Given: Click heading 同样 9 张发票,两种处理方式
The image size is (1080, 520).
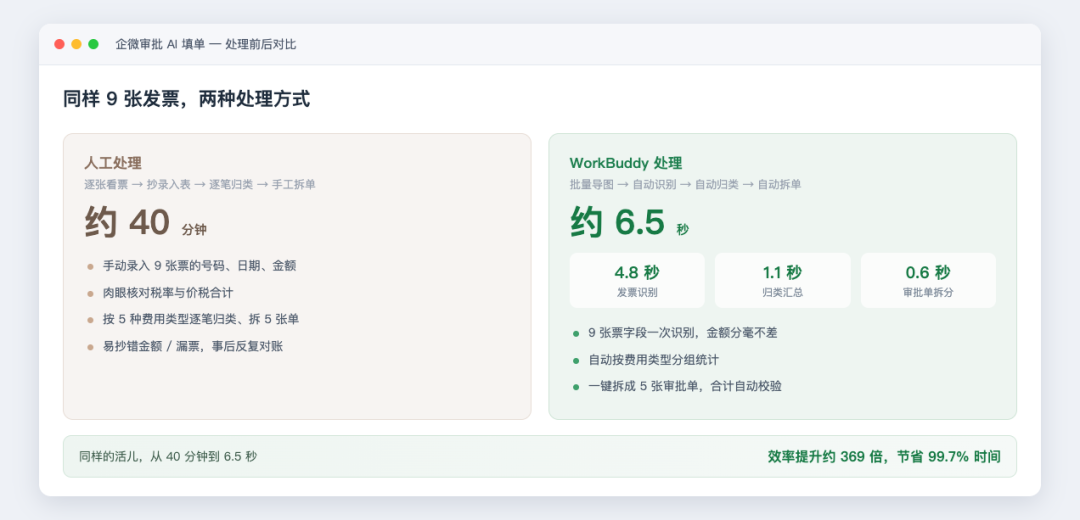Looking at the screenshot, I should click(x=187, y=99).
